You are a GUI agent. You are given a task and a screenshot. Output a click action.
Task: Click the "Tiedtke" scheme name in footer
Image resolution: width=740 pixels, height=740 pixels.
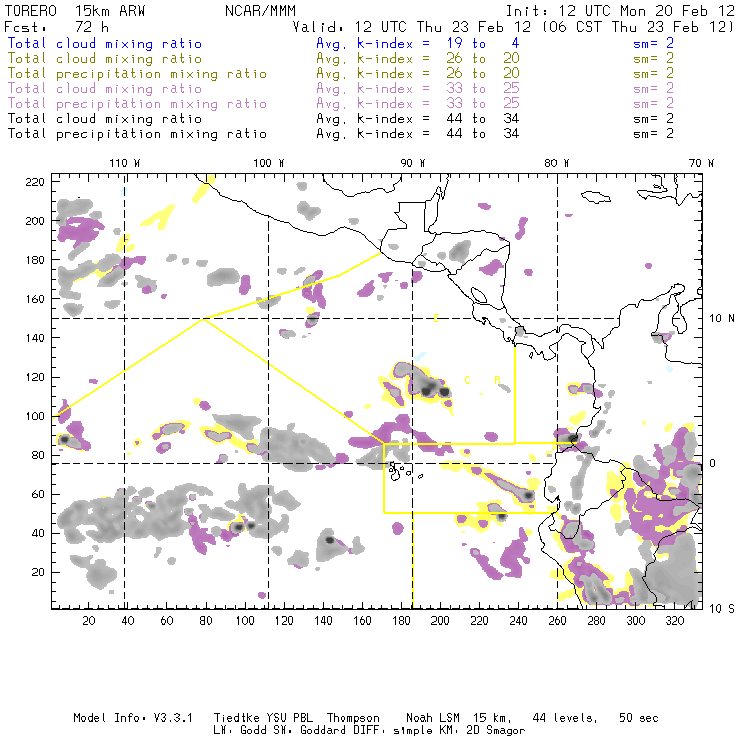(236, 718)
